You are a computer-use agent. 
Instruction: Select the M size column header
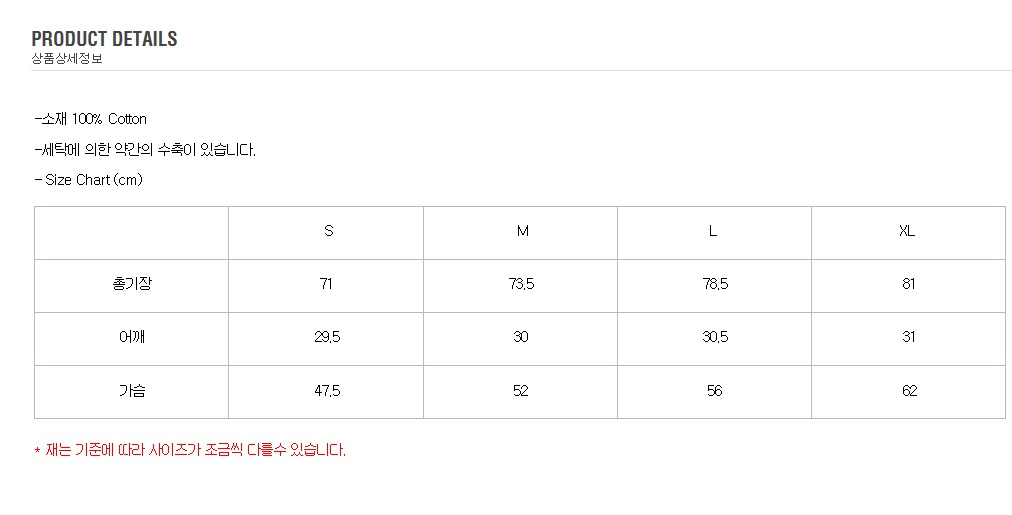522,231
